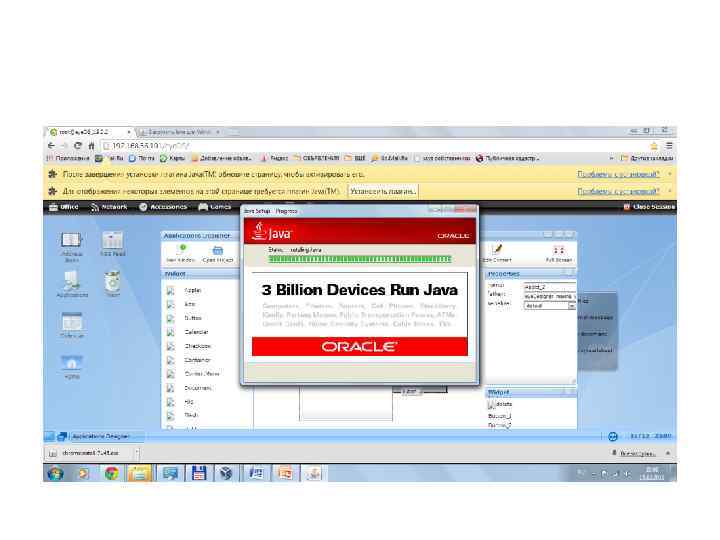Open the Home desktop icon
Screen dimensions: 720x540
point(72,366)
